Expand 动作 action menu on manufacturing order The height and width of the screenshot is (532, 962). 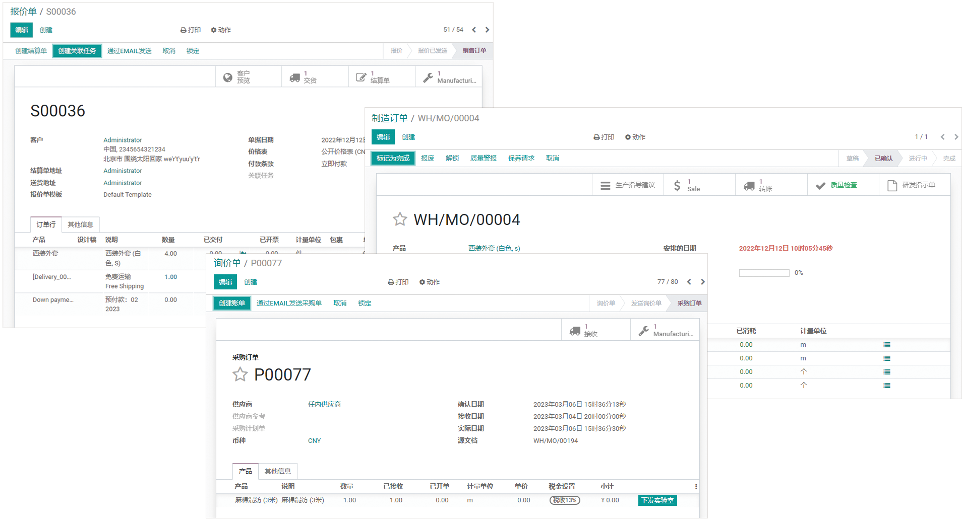pyautogui.click(x=635, y=137)
